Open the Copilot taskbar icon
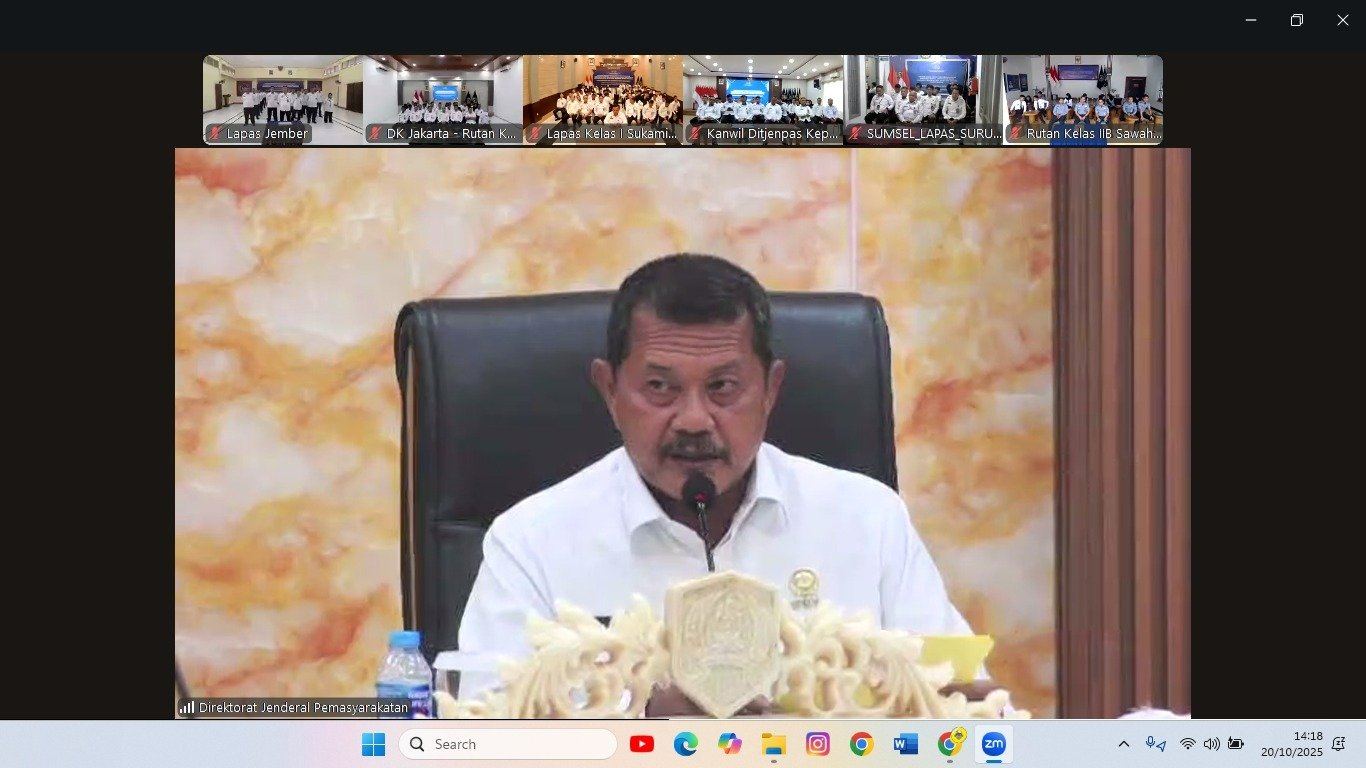This screenshot has height=768, width=1366. point(729,744)
